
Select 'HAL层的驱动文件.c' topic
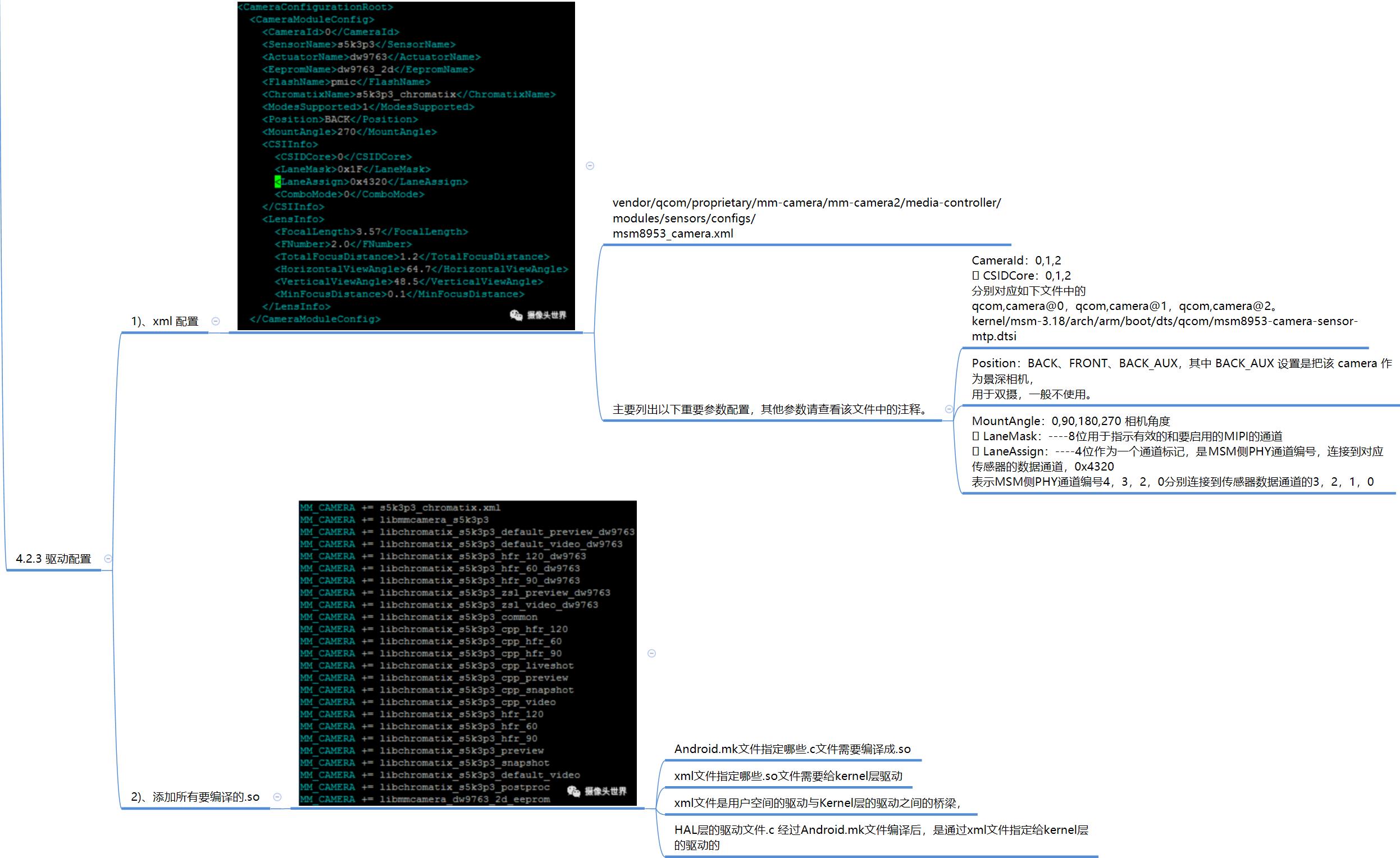880,837
